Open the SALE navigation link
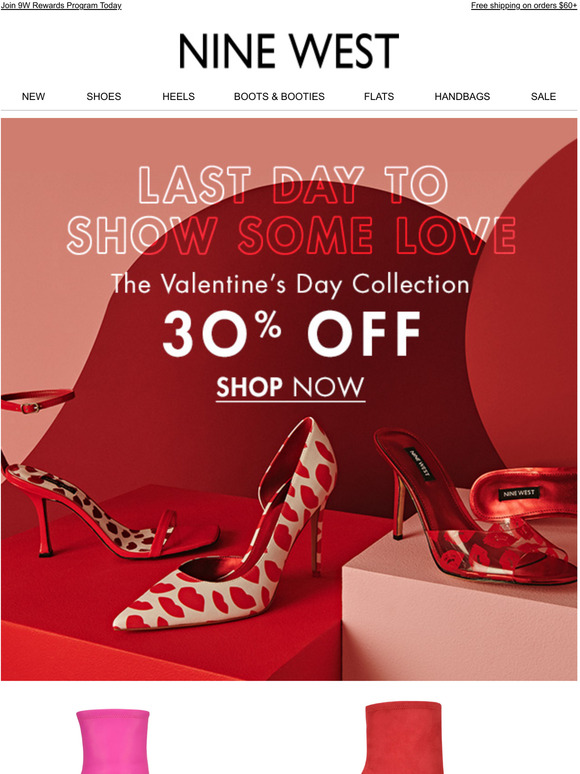Screen dimensions: 580x774 (543, 97)
